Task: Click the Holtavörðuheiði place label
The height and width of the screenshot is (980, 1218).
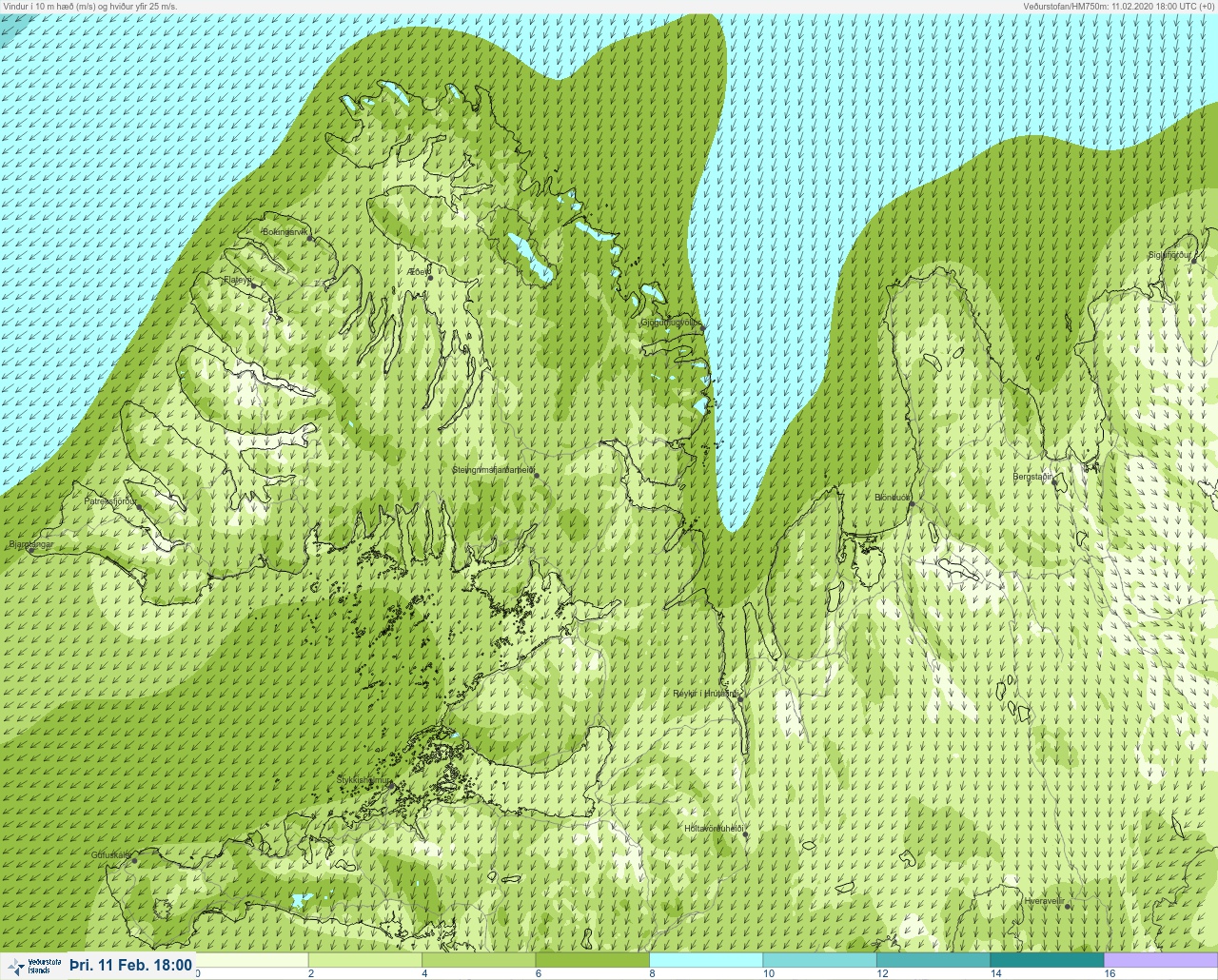Action: click(x=714, y=829)
